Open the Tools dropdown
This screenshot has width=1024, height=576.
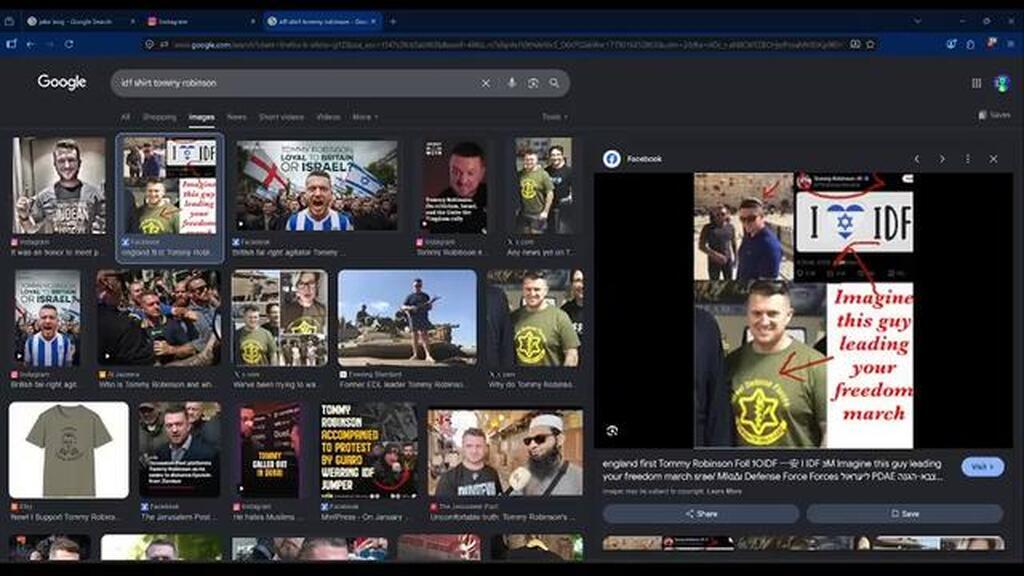[554, 117]
